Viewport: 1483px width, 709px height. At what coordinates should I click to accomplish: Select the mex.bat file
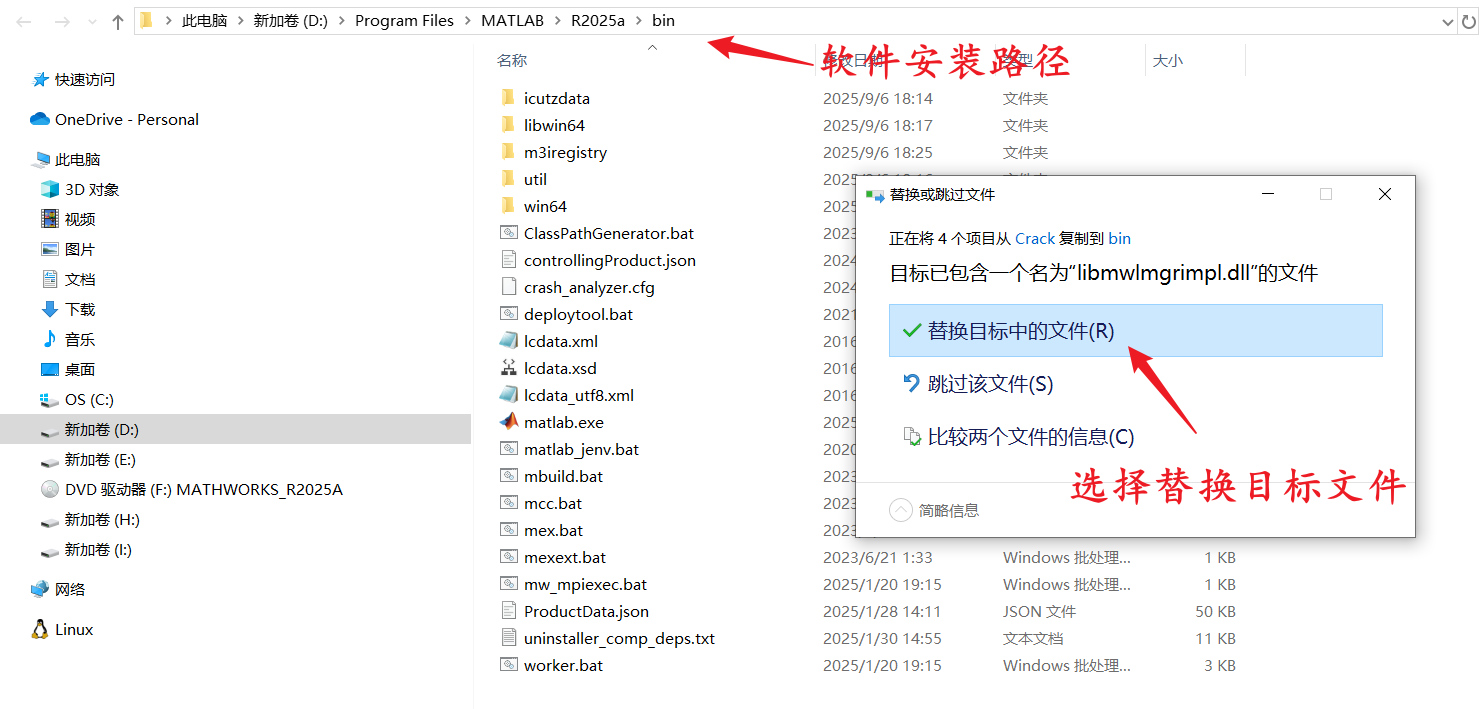[553, 530]
